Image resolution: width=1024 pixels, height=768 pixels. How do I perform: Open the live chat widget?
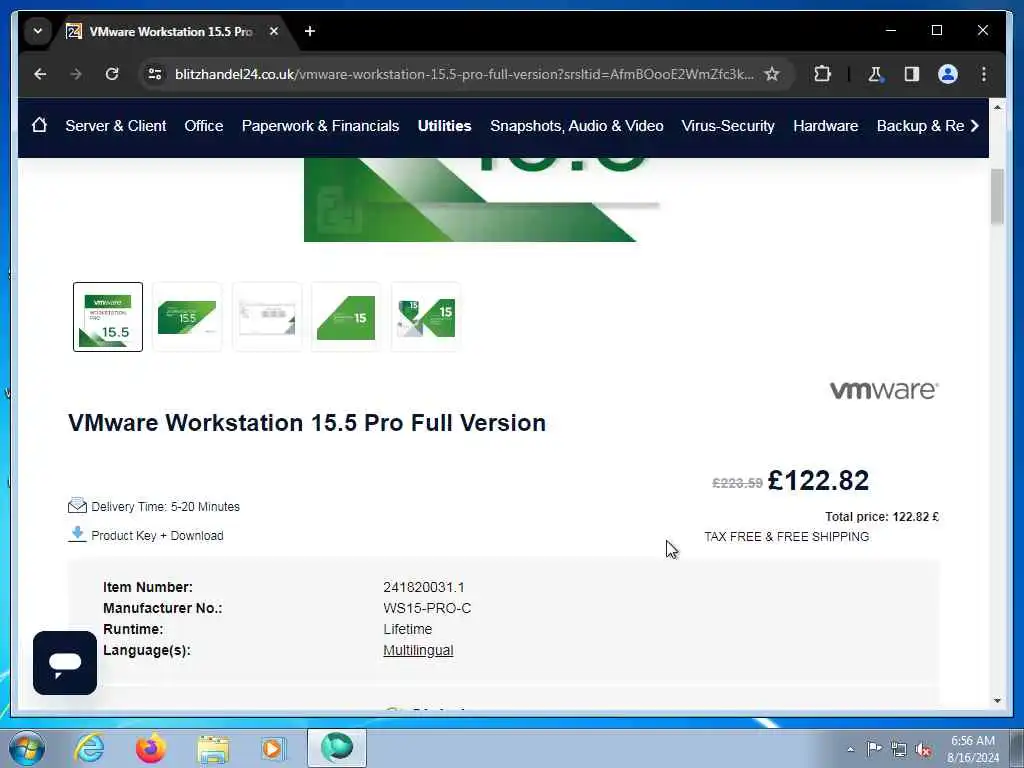point(65,663)
